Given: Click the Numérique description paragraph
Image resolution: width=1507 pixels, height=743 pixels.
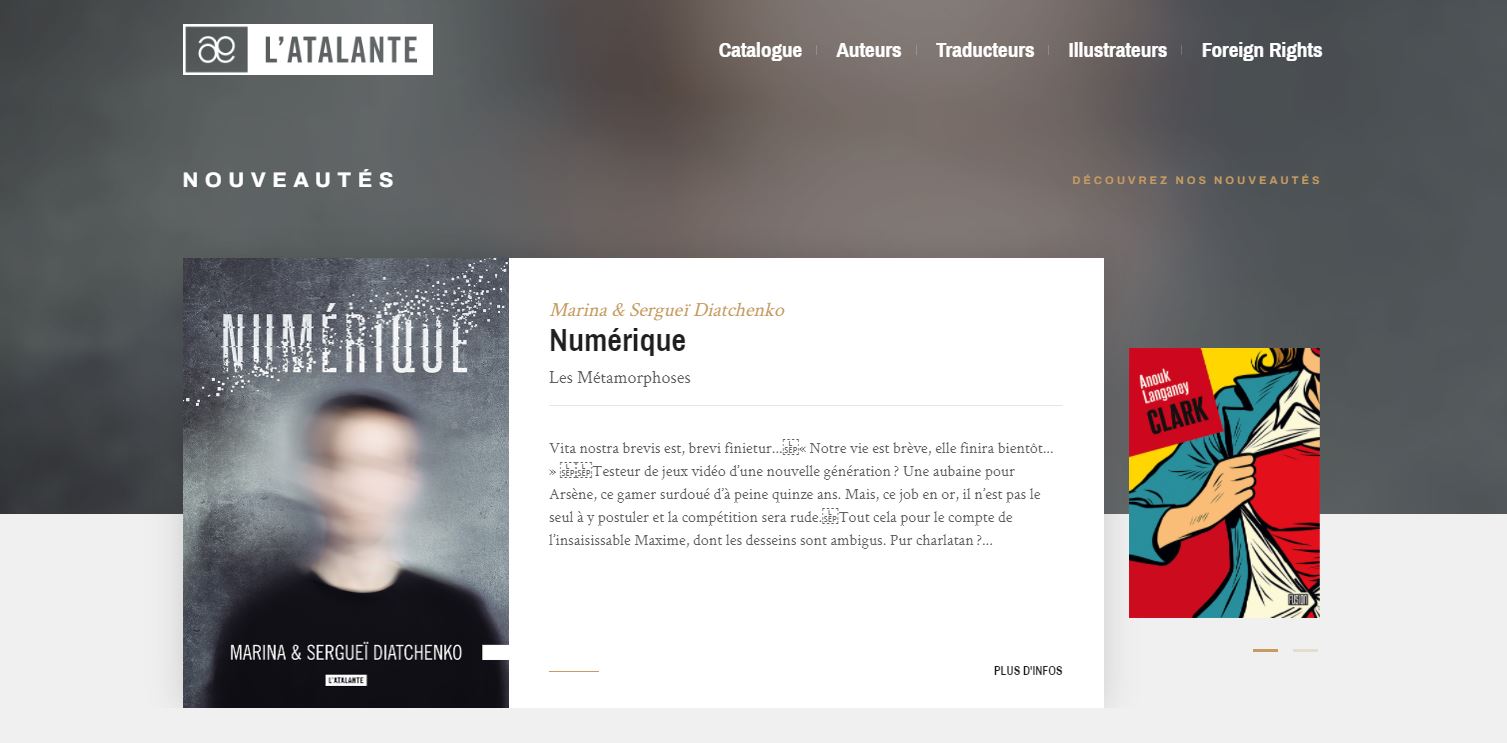Looking at the screenshot, I should click(x=801, y=494).
